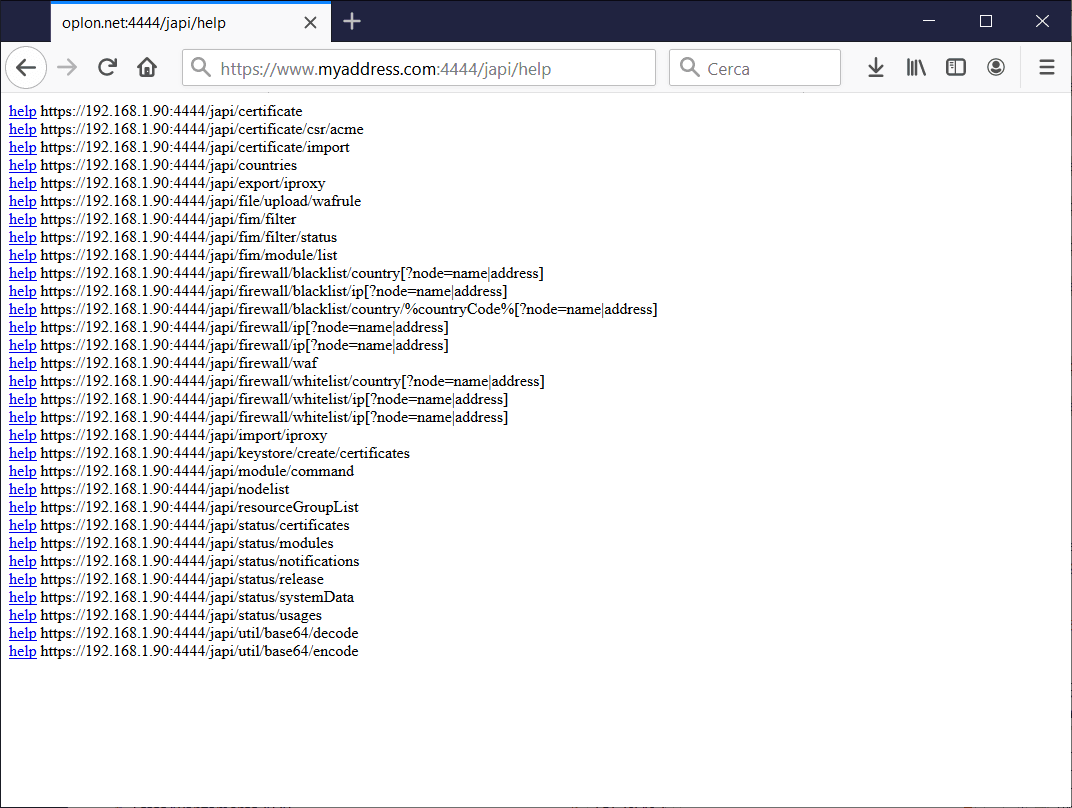Open help link for status/certificates
Screen dimensions: 1072x808
coord(23,526)
